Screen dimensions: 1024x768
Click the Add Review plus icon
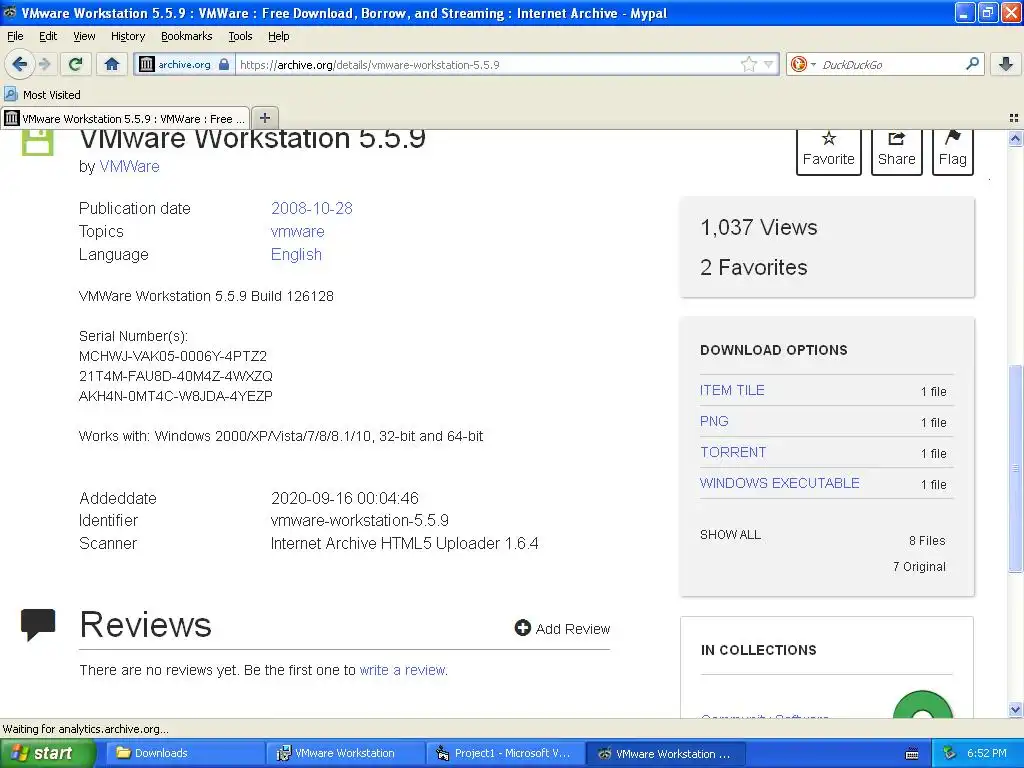(522, 628)
